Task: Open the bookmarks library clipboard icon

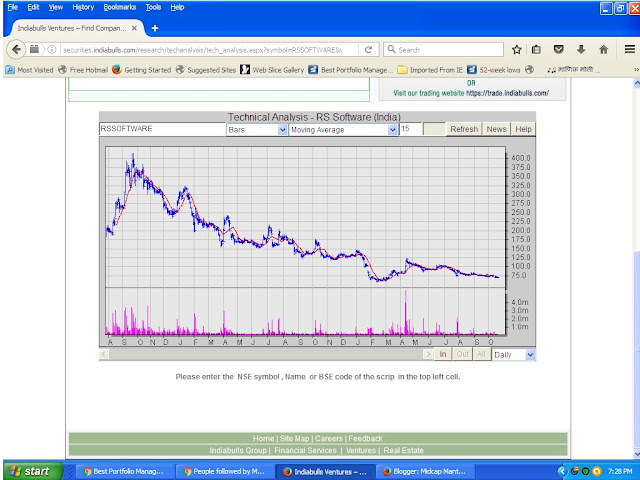Action: tap(536, 50)
